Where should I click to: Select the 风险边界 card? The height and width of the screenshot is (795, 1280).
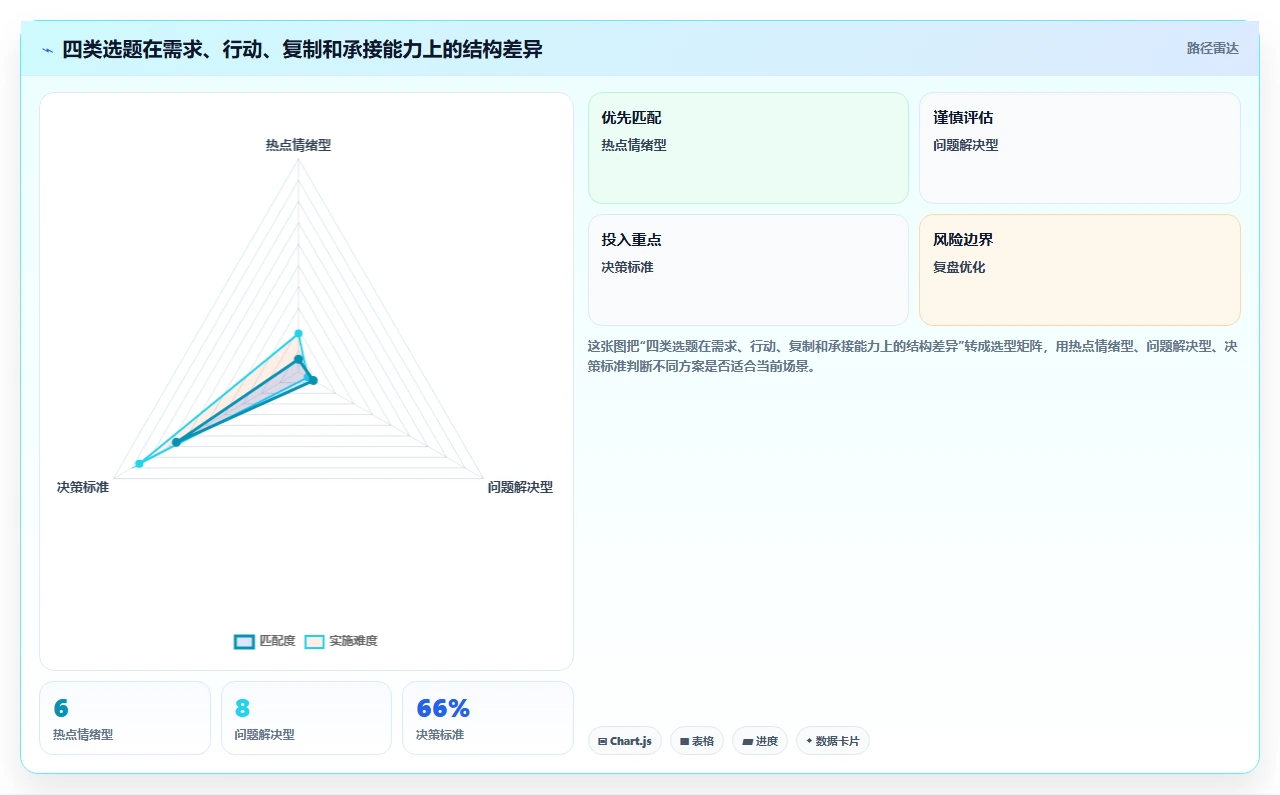pyautogui.click(x=1079, y=270)
